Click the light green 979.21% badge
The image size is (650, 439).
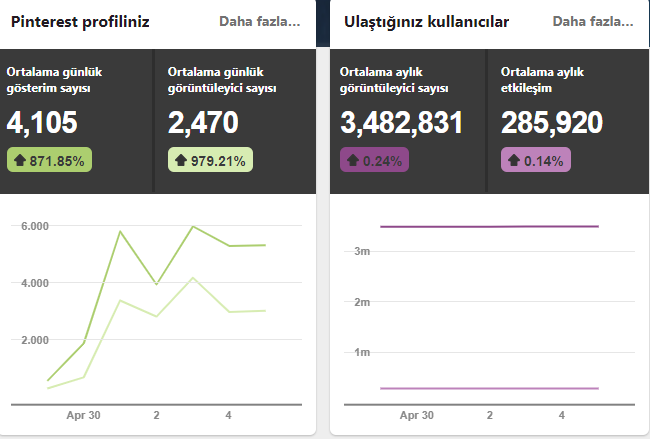[x=210, y=160]
